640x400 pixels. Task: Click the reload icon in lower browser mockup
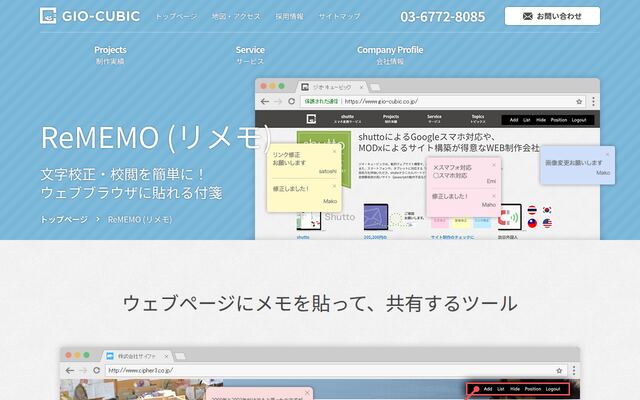[x=96, y=370]
